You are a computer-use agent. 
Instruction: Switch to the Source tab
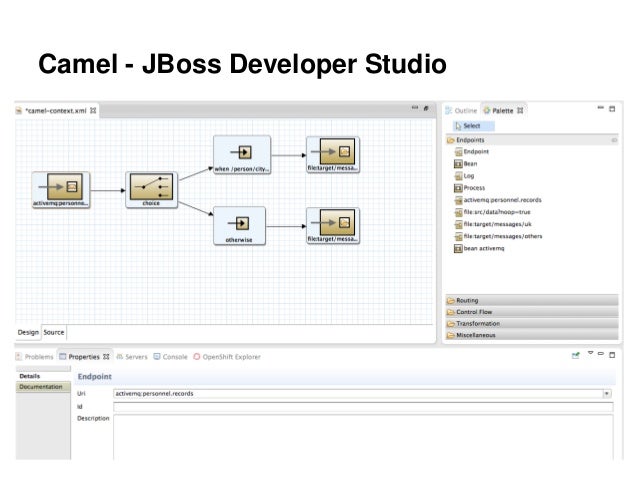pos(54,332)
